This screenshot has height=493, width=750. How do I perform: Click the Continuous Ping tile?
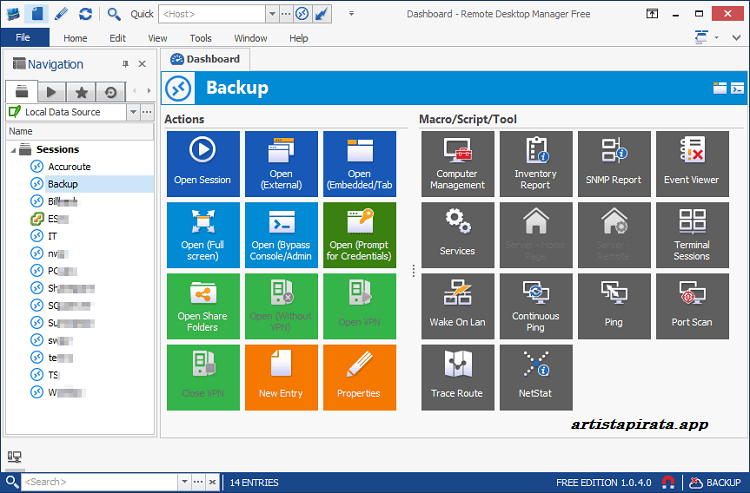[x=536, y=306]
